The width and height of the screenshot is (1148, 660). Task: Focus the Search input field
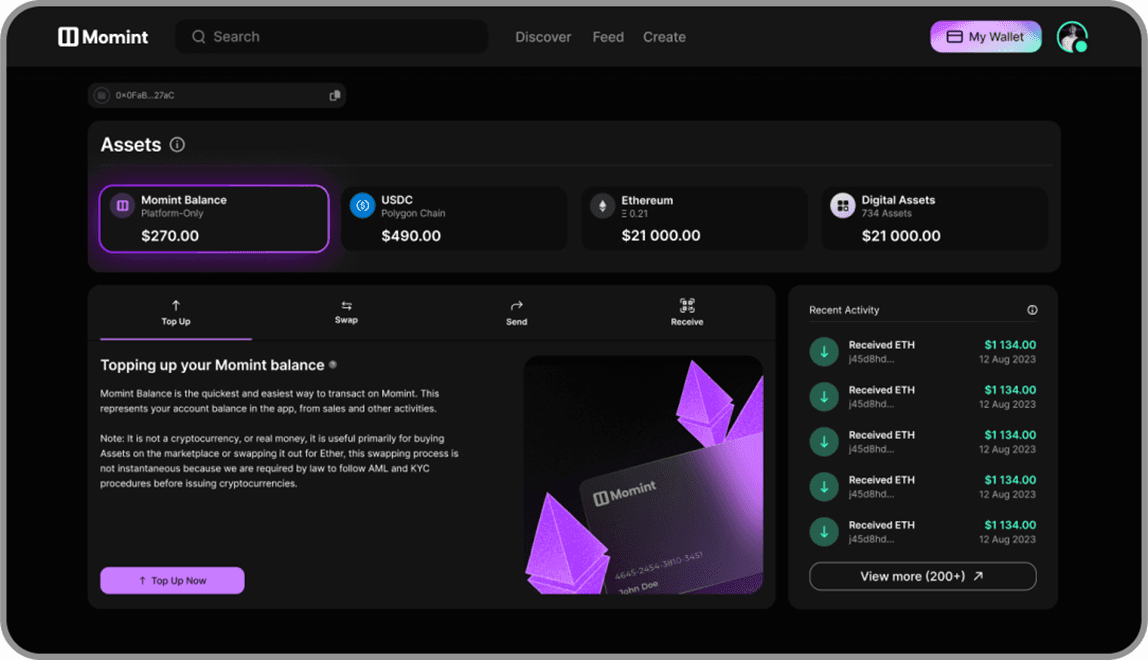340,37
